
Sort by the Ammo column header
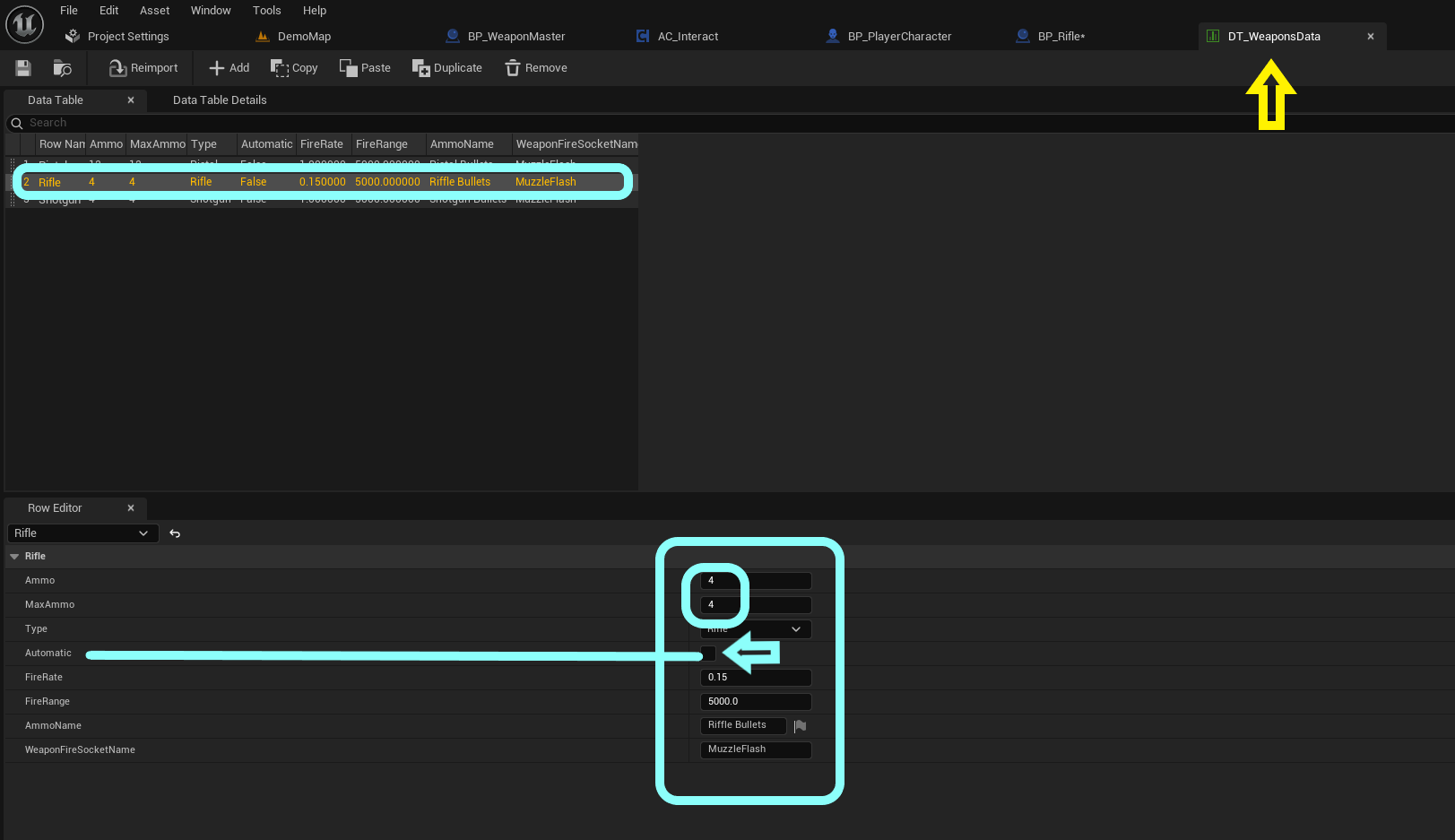(106, 144)
